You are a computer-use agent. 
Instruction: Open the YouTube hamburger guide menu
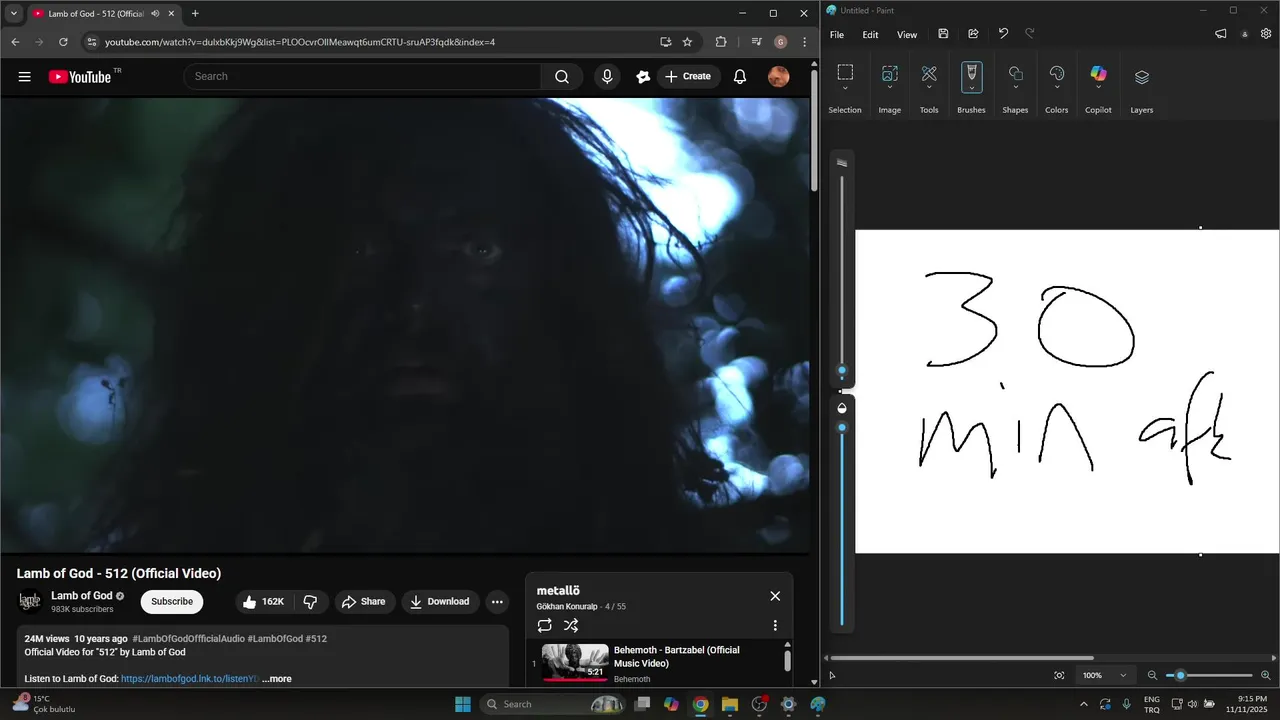[x=24, y=76]
